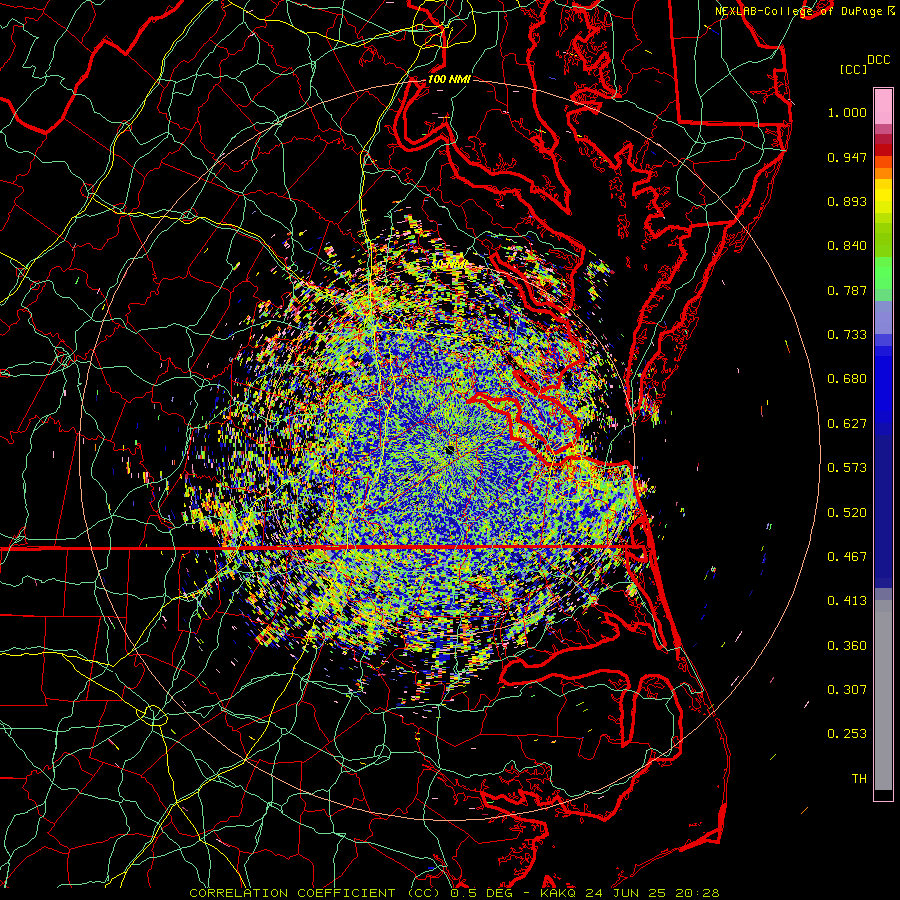Click the 0.360 scale value
Viewport: 900px width, 900px height.
(847, 646)
